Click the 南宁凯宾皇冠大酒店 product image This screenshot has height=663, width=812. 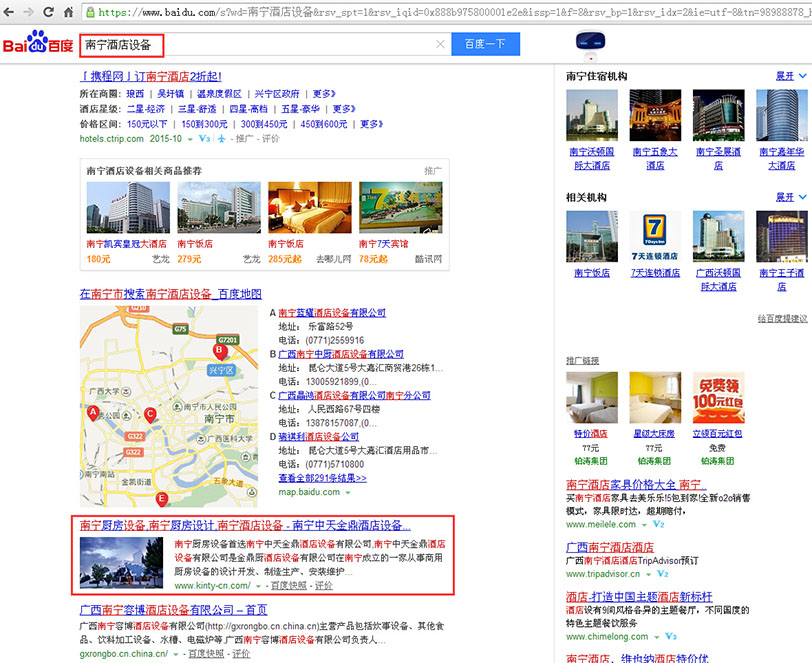pos(128,207)
